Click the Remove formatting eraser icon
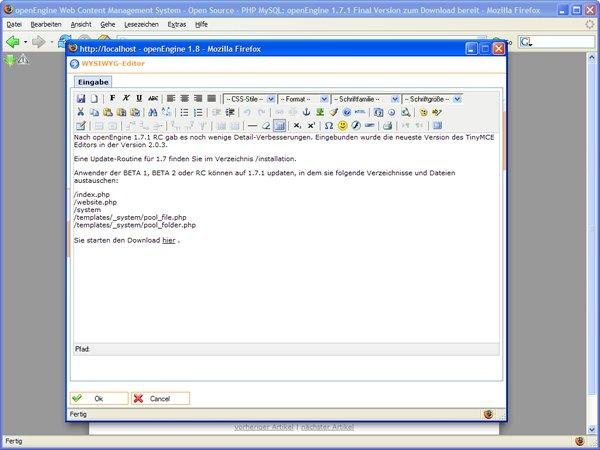600x450 pixels. click(x=266, y=126)
